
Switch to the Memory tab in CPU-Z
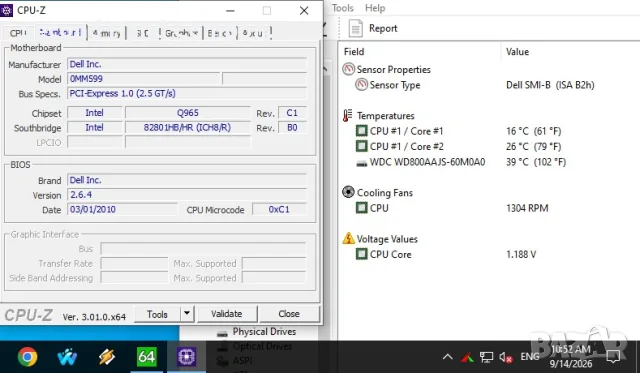tap(107, 33)
